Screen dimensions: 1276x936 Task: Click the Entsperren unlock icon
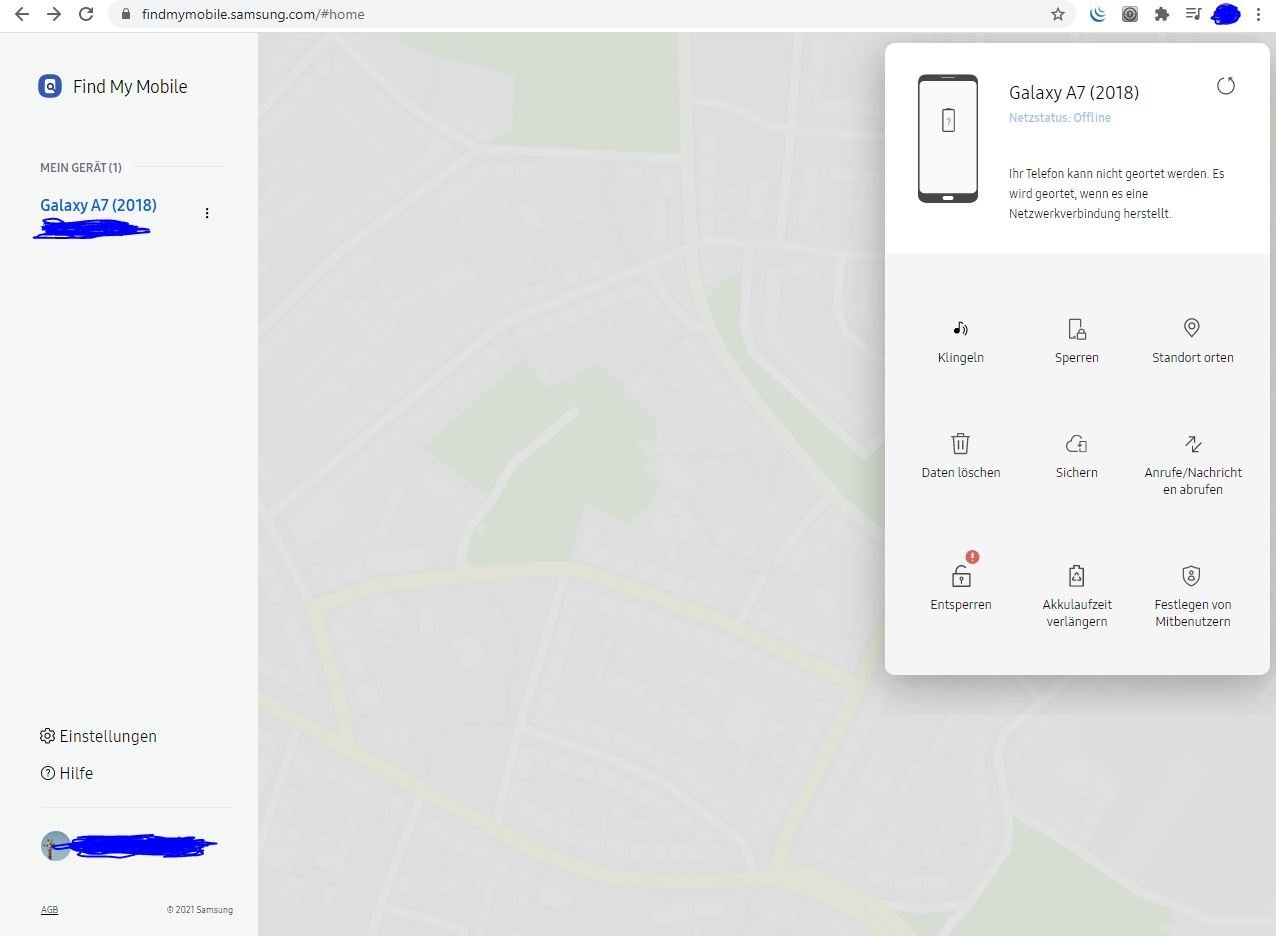coord(960,576)
